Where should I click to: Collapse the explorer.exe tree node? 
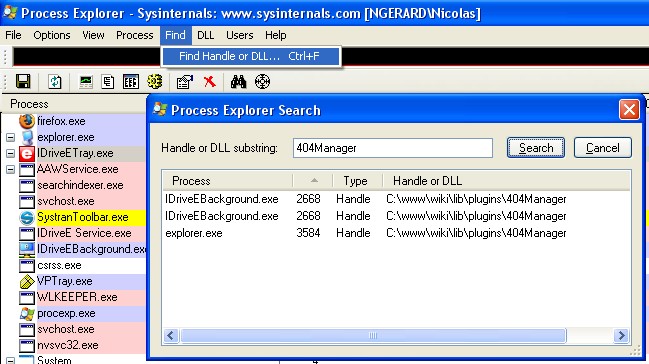pos(10,137)
